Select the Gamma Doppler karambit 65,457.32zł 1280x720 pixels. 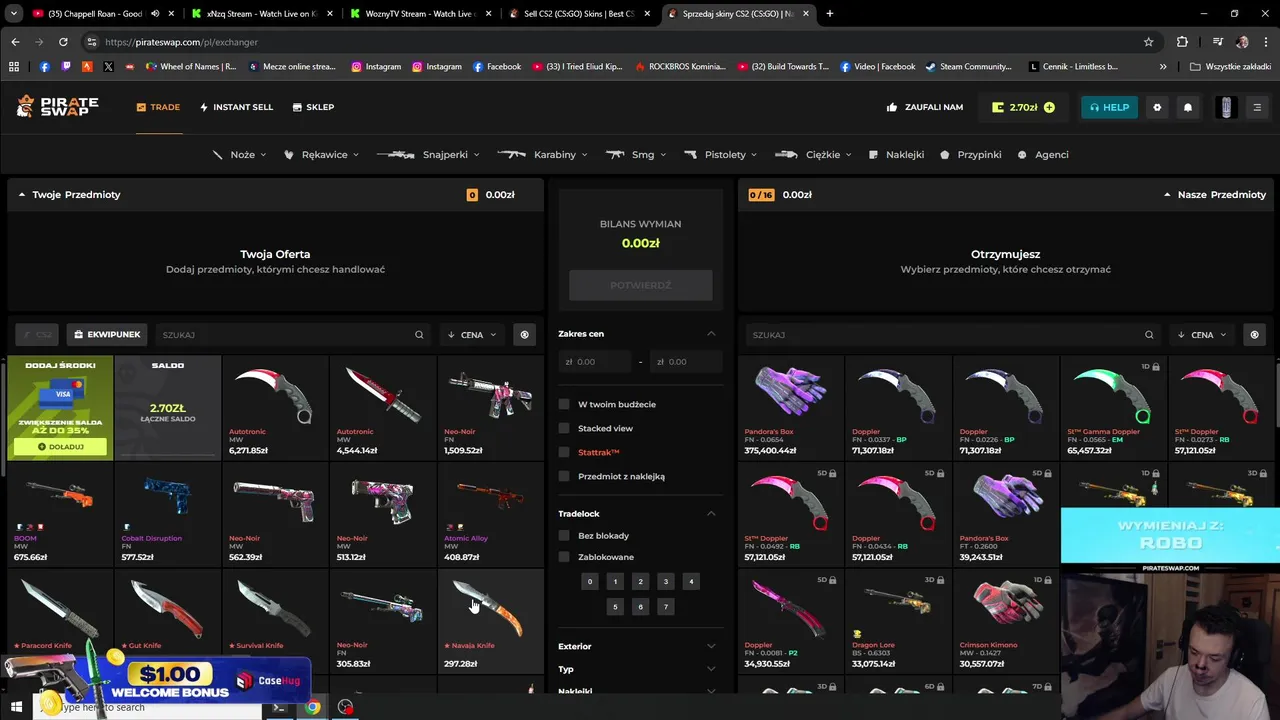tap(1113, 408)
